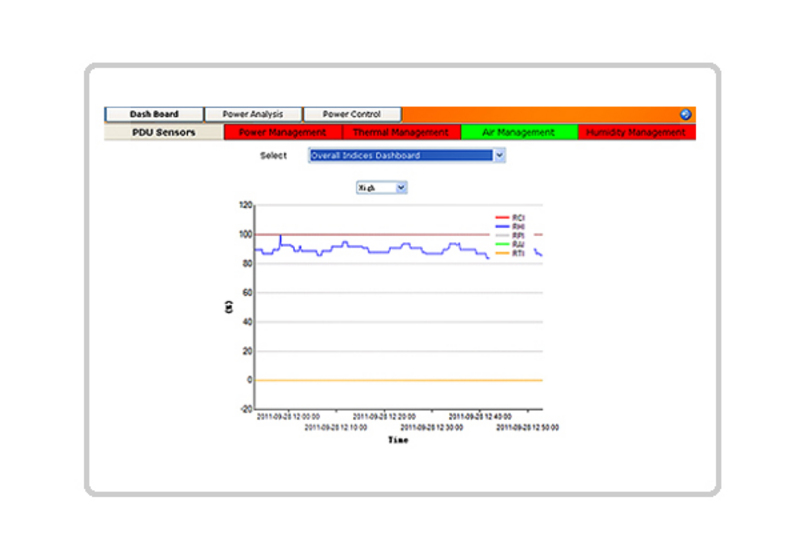Go to the Power Control tab
The width and height of the screenshot is (800, 549).
point(352,115)
